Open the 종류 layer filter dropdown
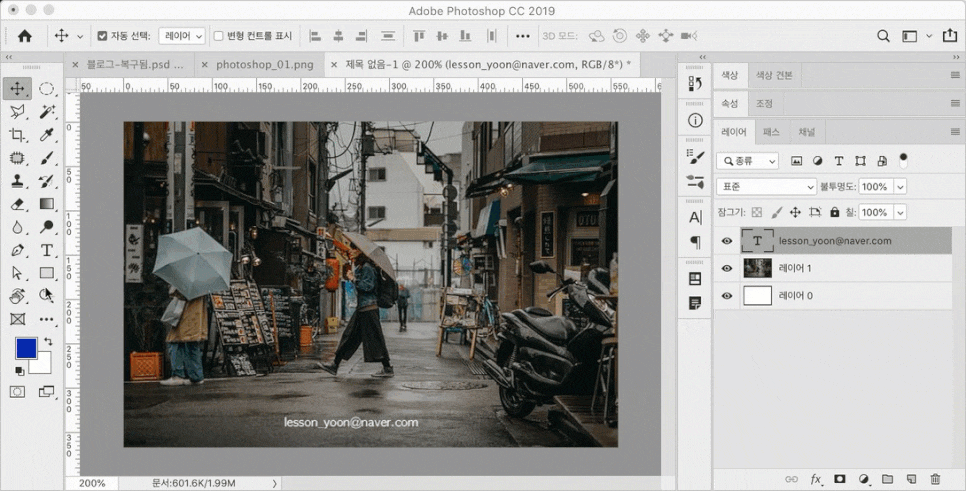This screenshot has width=966, height=491. point(747,161)
